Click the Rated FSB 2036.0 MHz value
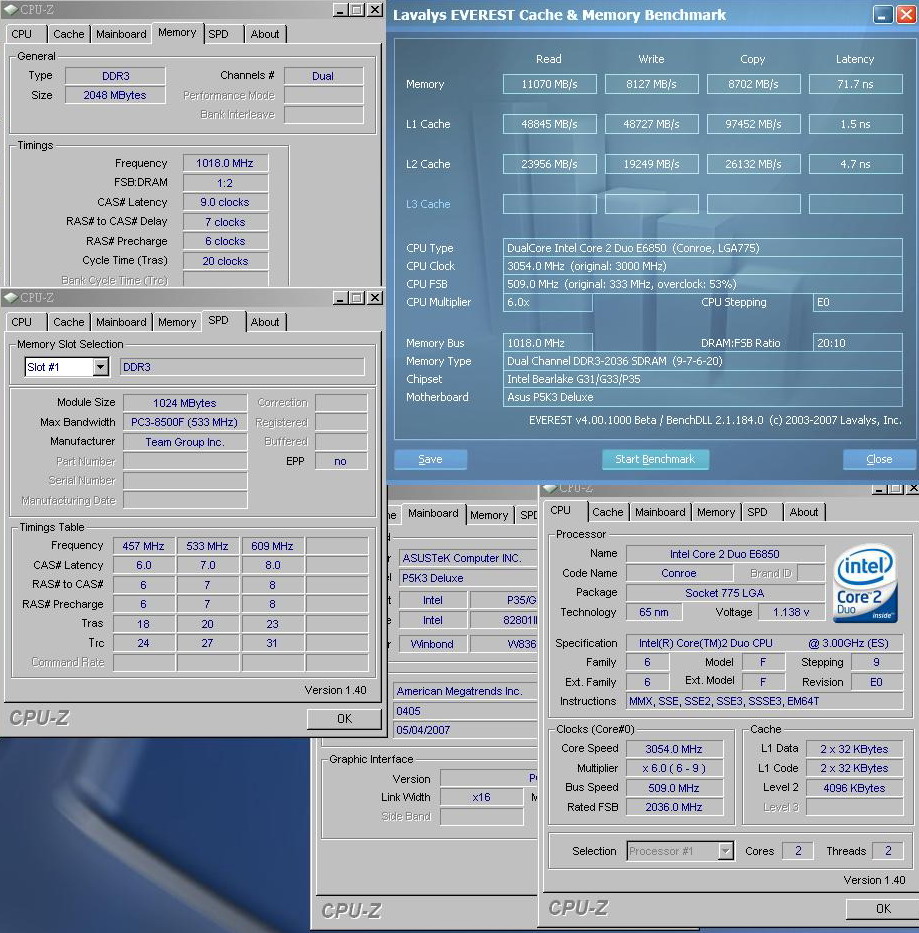919x933 pixels. 674,807
